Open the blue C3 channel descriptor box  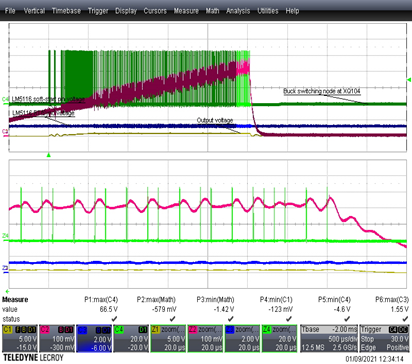(94, 339)
